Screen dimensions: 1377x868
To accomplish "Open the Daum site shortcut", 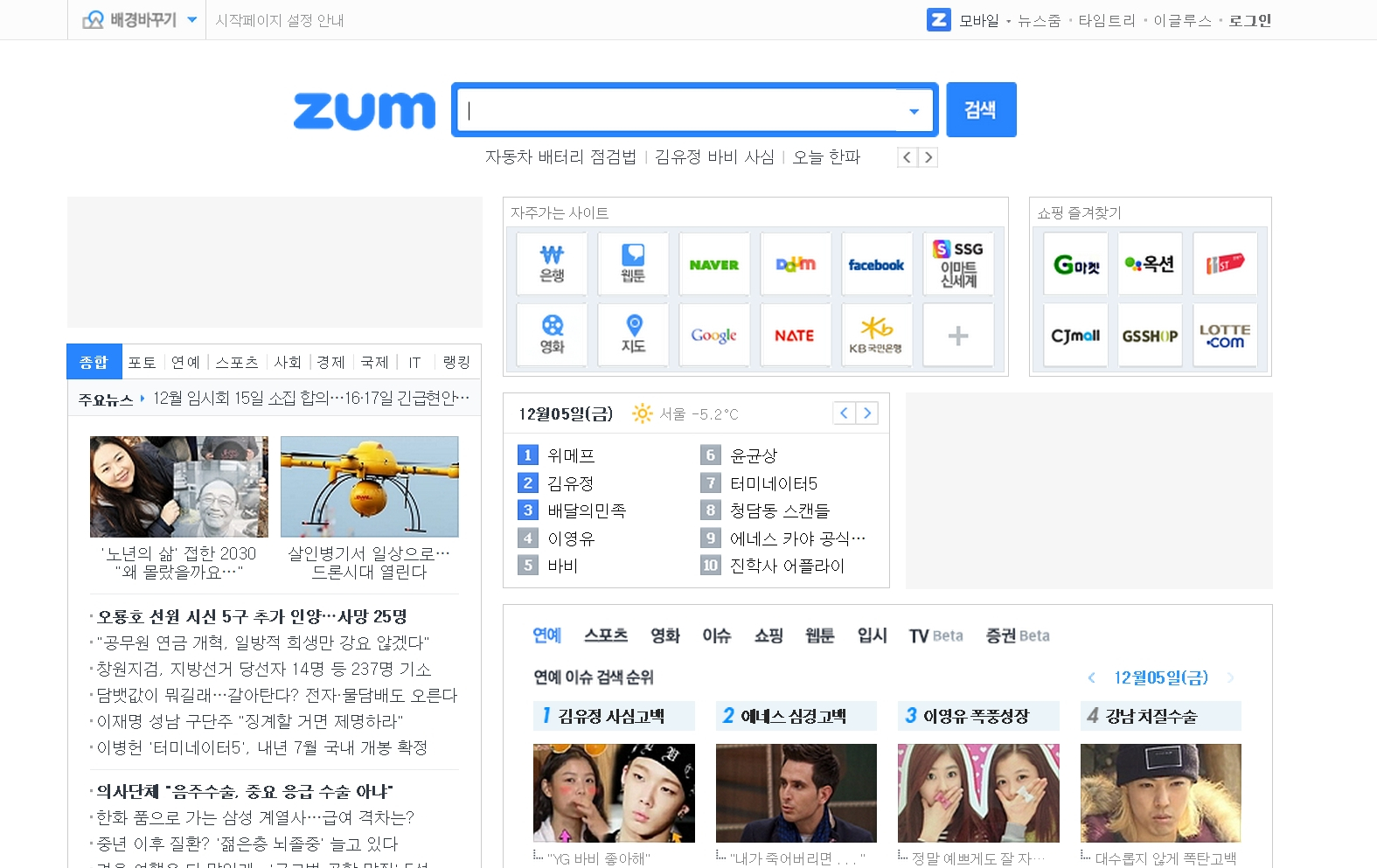I will [x=796, y=264].
